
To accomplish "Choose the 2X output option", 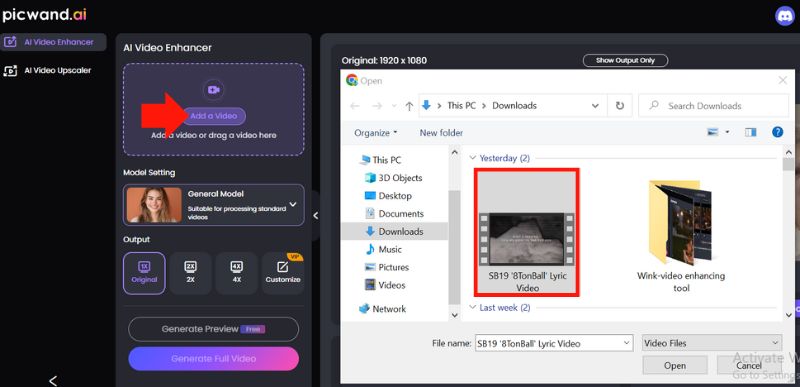I will point(190,273).
